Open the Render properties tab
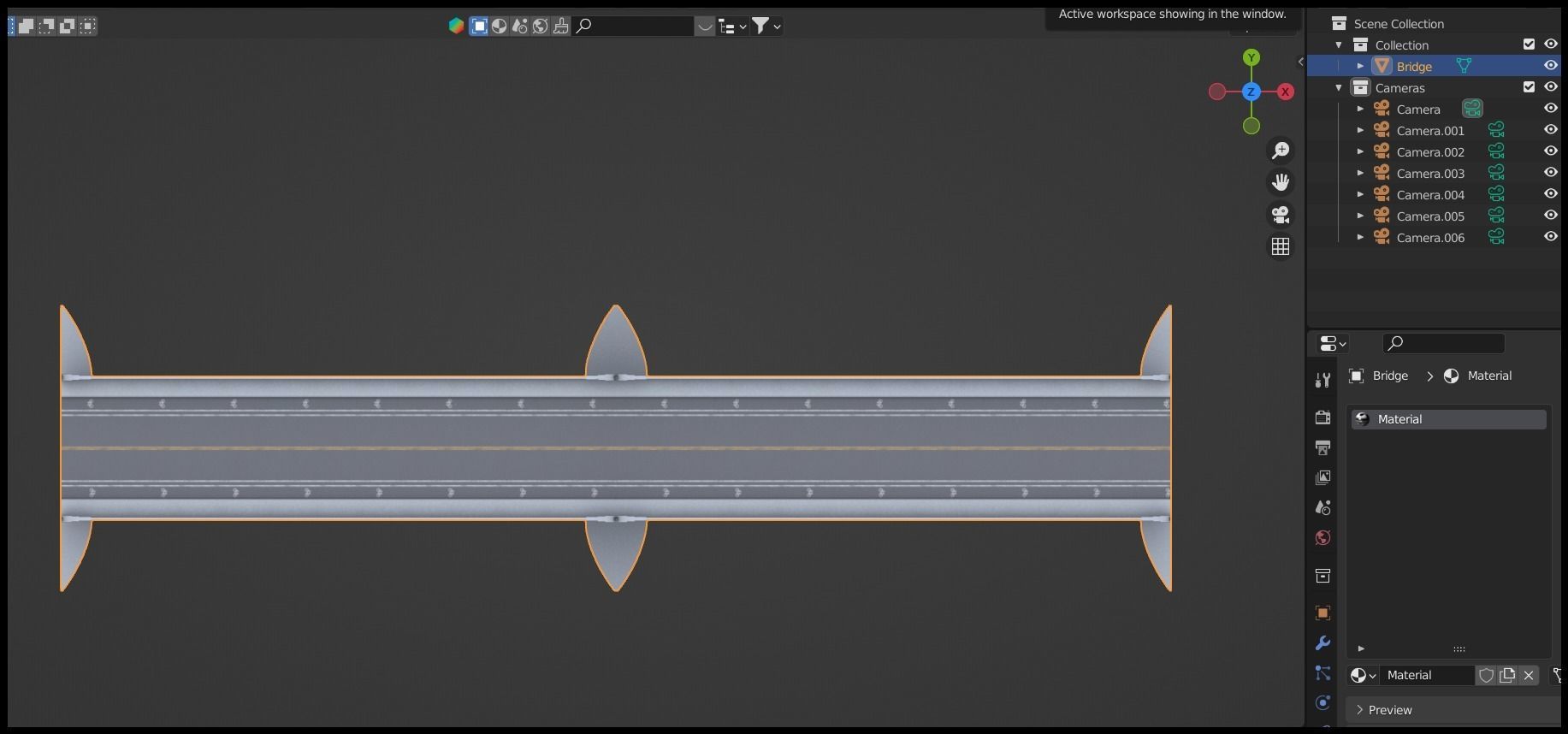This screenshot has width=1568, height=734. pos(1322,417)
